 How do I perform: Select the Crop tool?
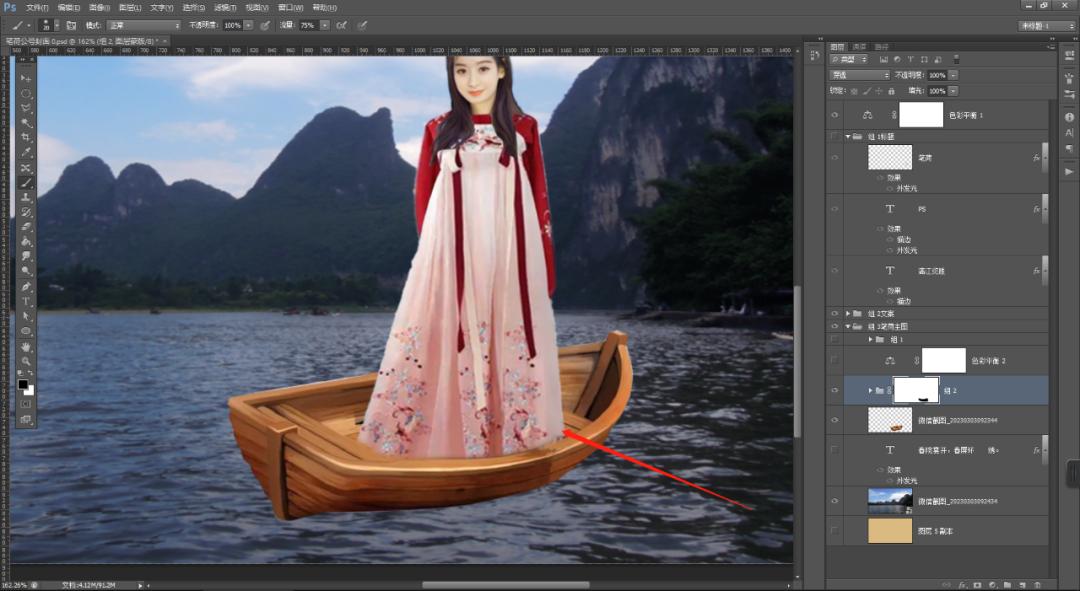click(x=25, y=138)
